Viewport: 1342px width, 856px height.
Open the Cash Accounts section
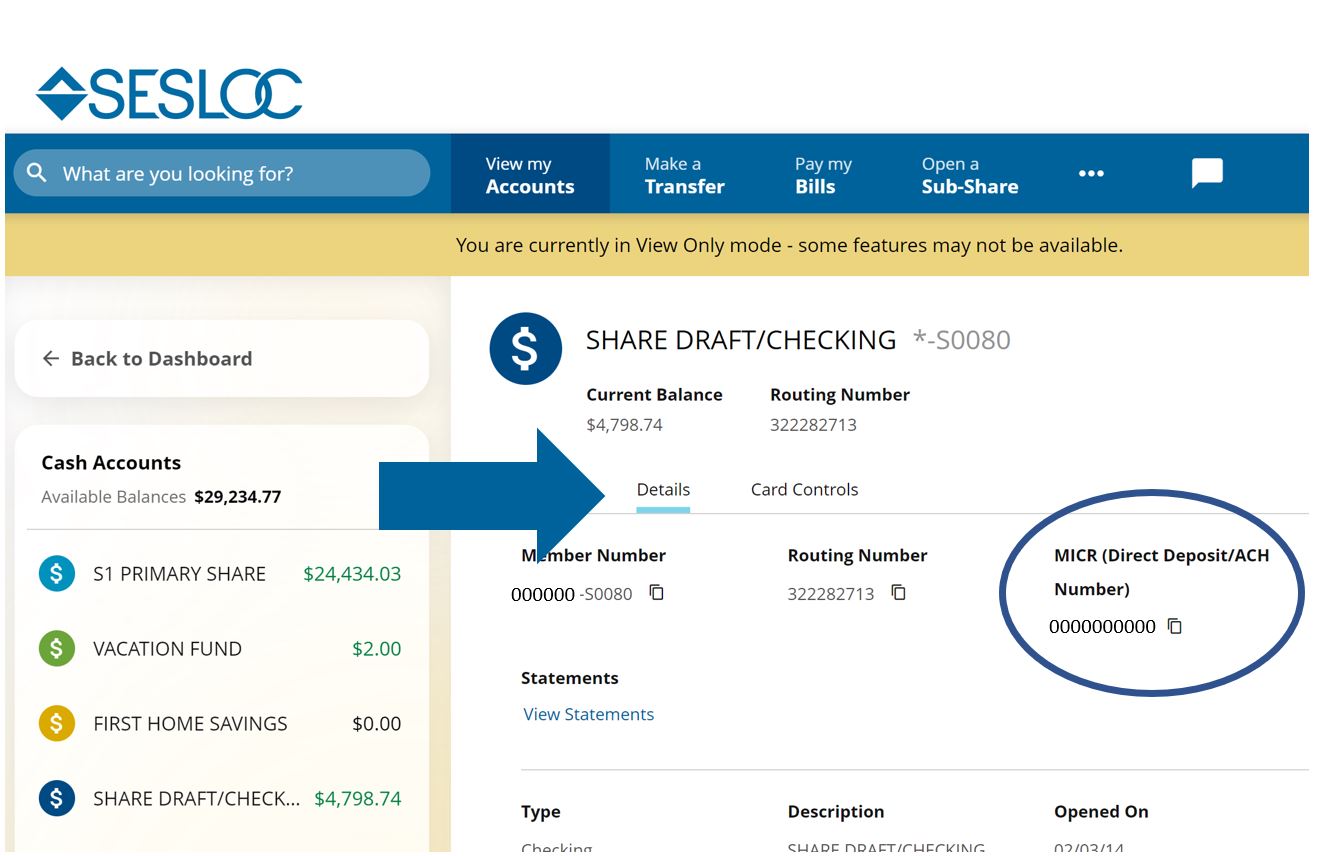[x=110, y=462]
